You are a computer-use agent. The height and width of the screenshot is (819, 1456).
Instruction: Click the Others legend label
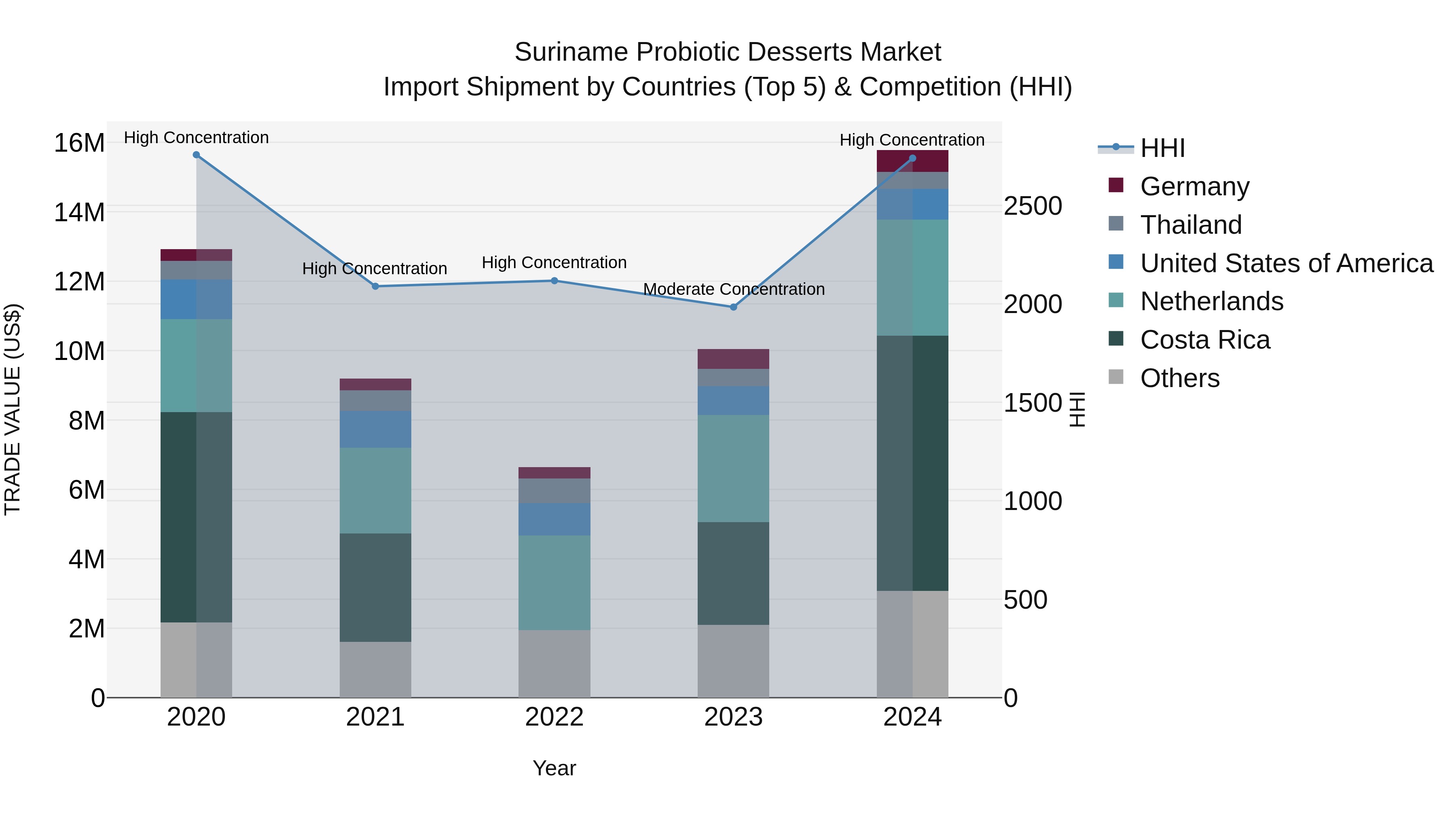pos(1180,378)
